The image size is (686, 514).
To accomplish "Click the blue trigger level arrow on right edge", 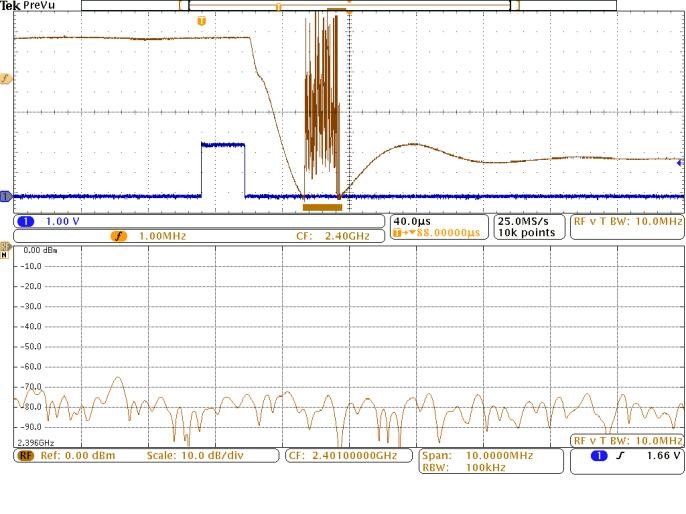I will (680, 162).
